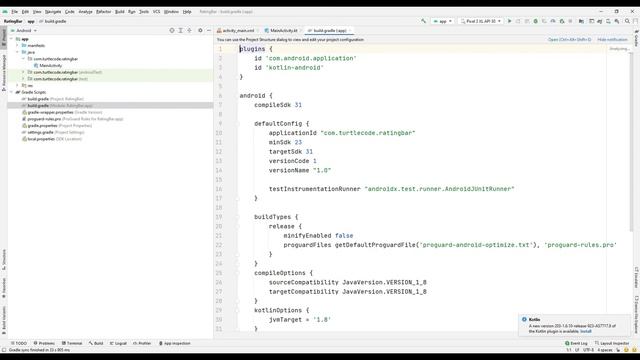
Task: Close the build.gradle (:app) editor tab
Action: point(350,31)
